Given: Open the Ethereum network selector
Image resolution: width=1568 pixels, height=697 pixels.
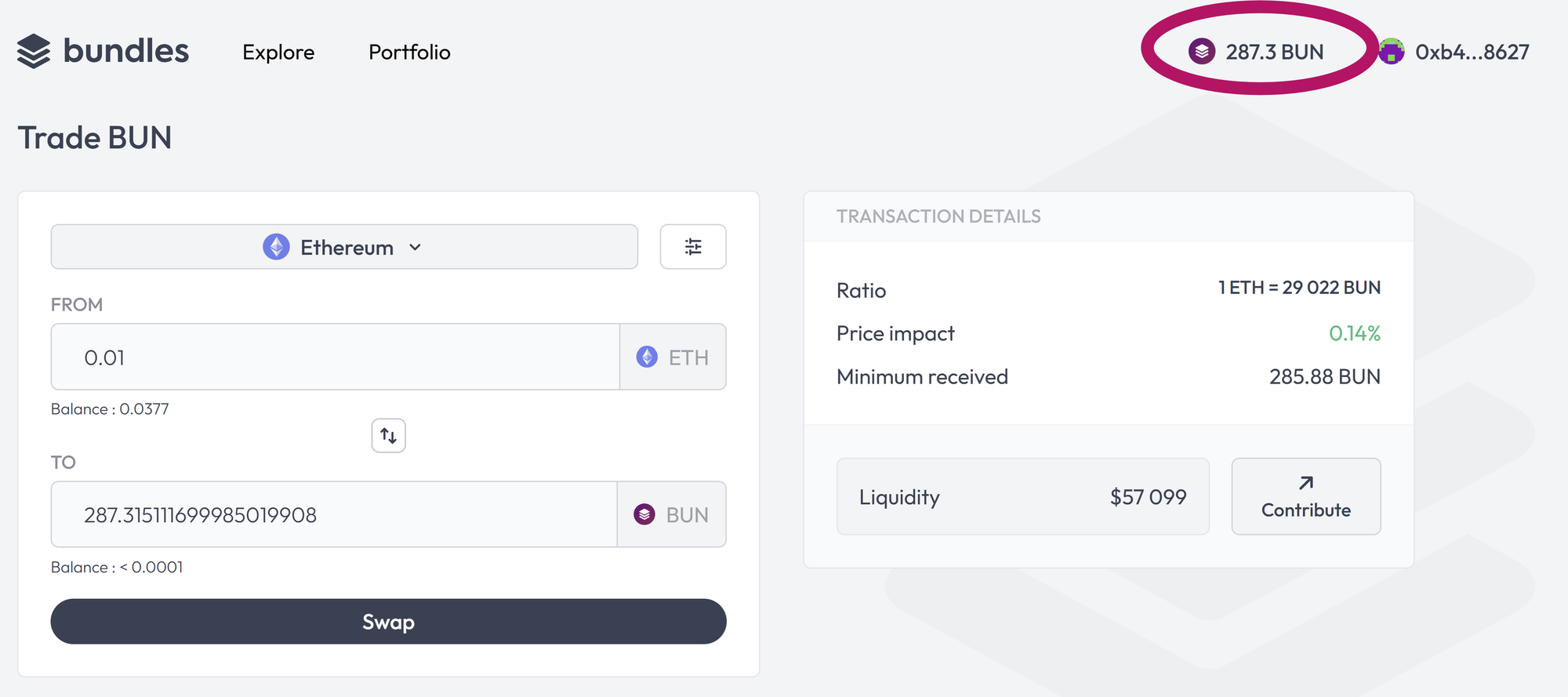Looking at the screenshot, I should (x=344, y=247).
